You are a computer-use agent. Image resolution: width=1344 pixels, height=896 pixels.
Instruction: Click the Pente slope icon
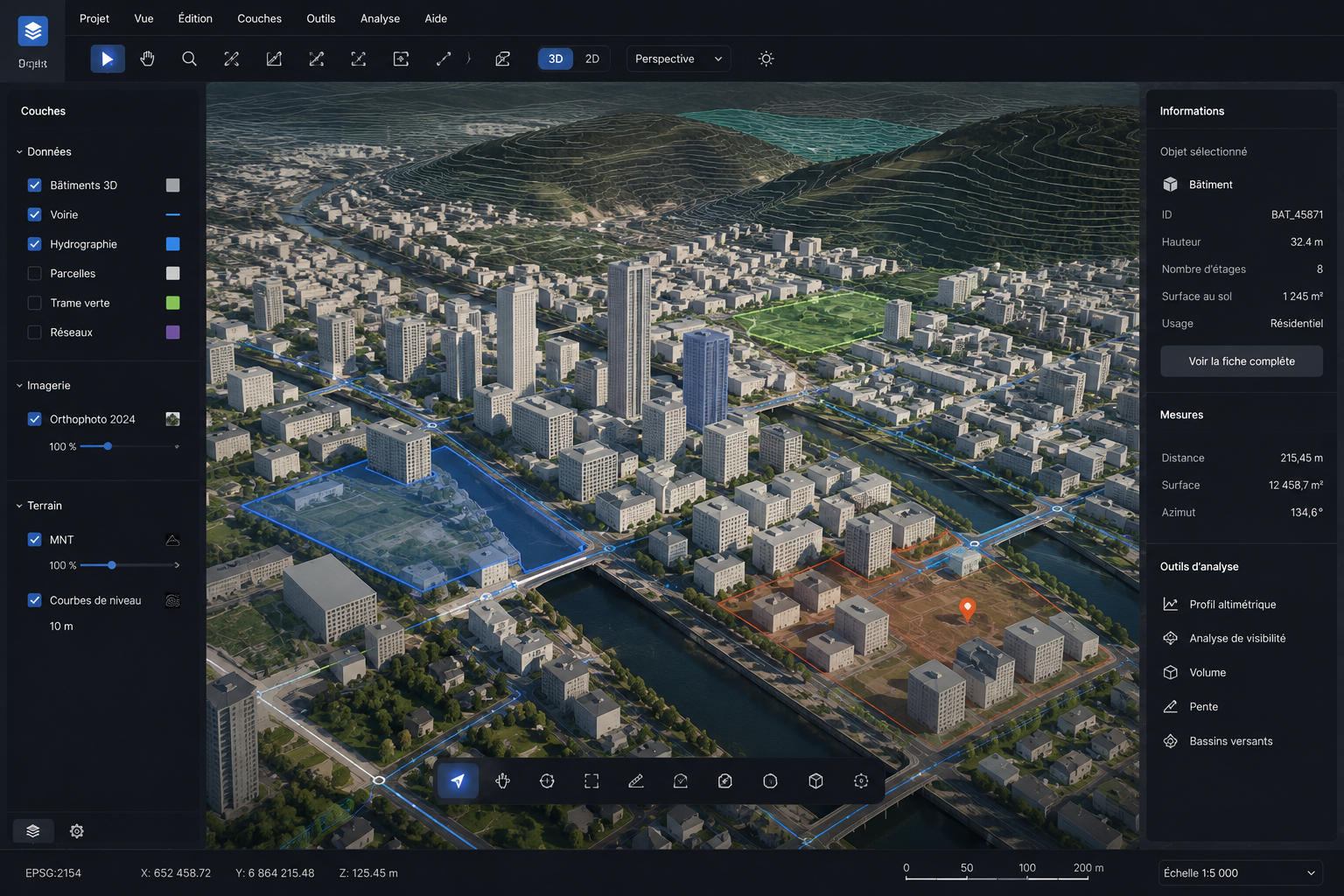[1170, 706]
